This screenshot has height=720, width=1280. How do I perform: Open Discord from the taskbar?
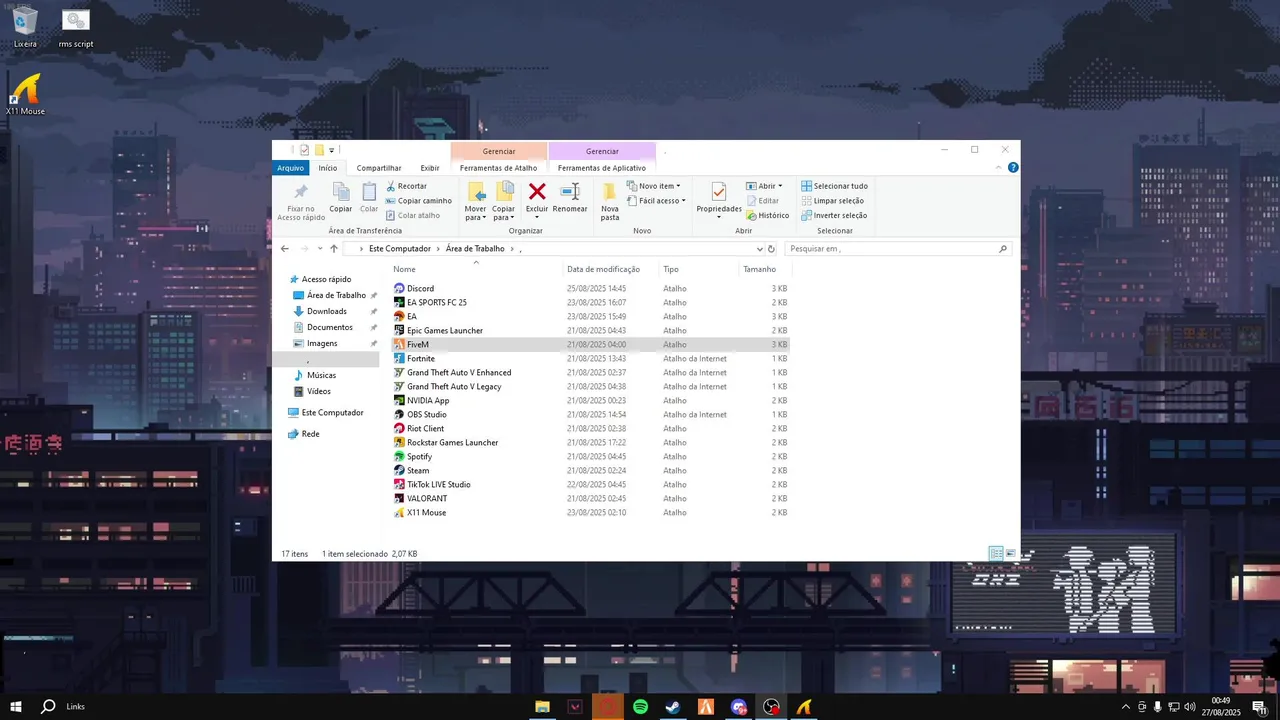[739, 707]
